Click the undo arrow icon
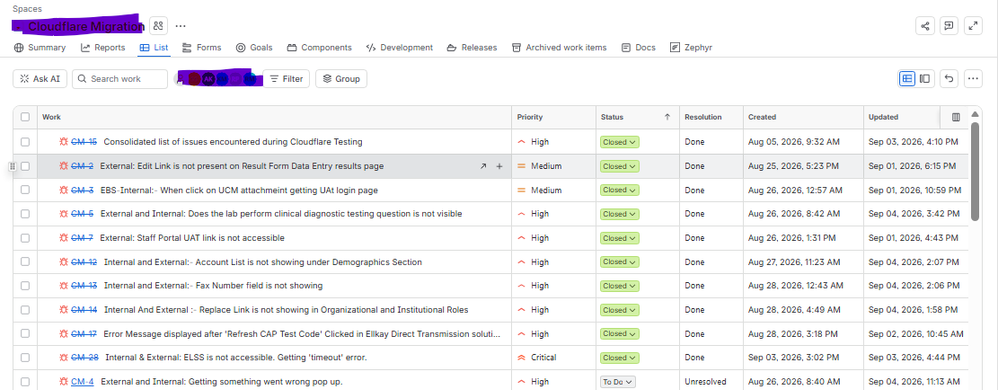The height and width of the screenshot is (390, 998). tap(949, 79)
